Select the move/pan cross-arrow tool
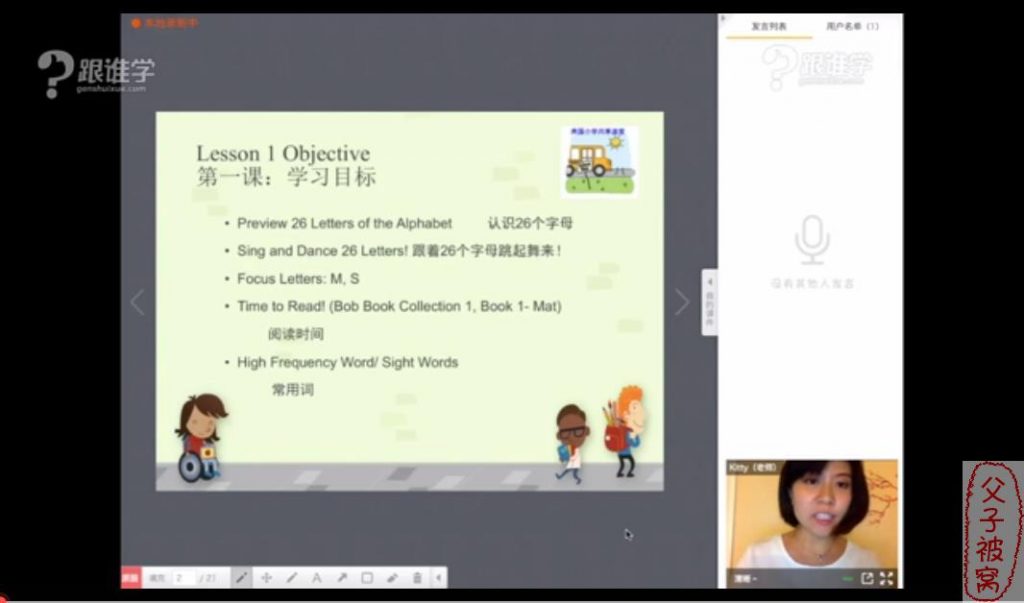 (x=267, y=578)
